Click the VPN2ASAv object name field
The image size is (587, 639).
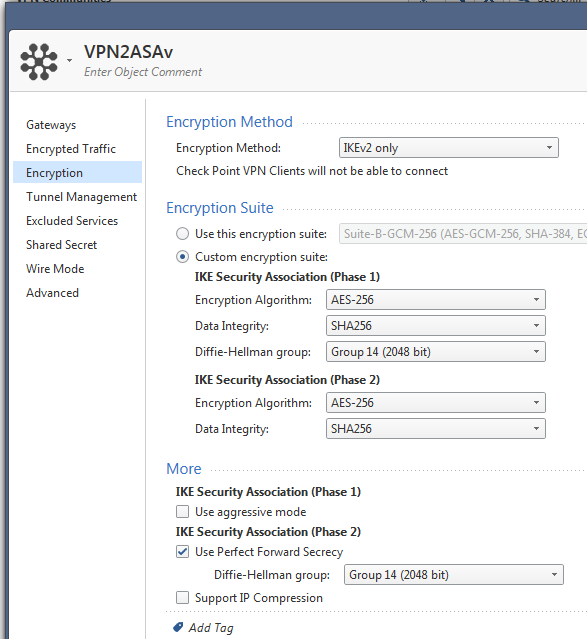[128, 52]
